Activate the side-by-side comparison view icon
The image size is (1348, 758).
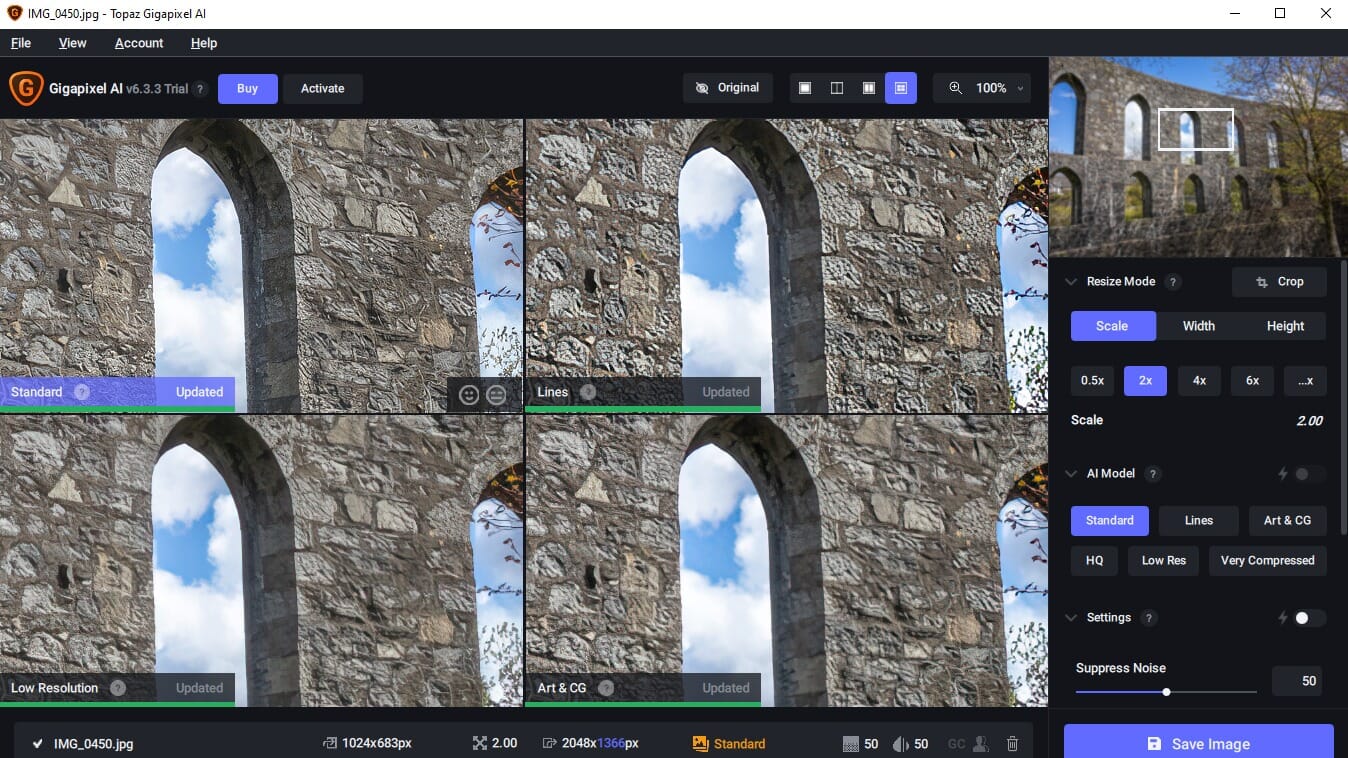[868, 88]
